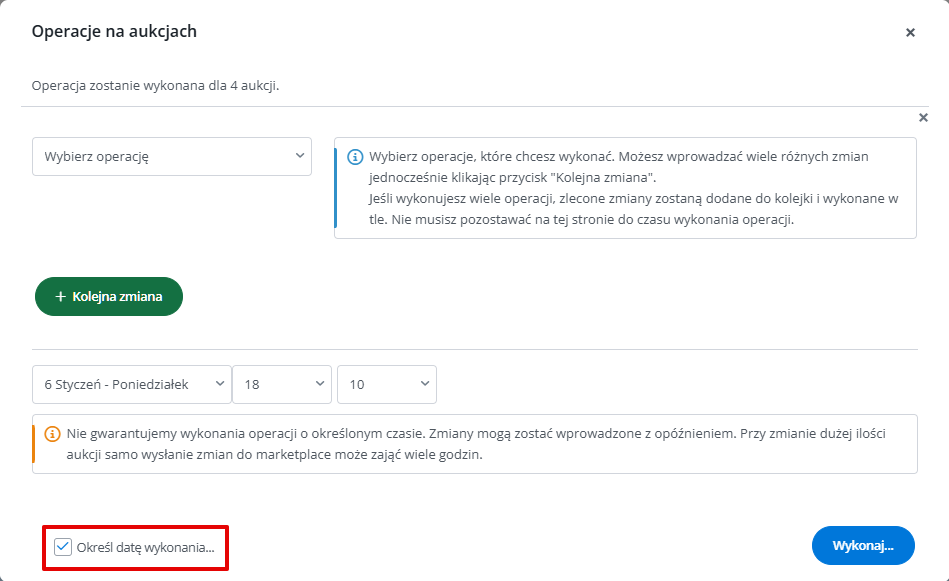The height and width of the screenshot is (581, 949).
Task: Click the warning message about delayed execution
Action: tap(475, 444)
